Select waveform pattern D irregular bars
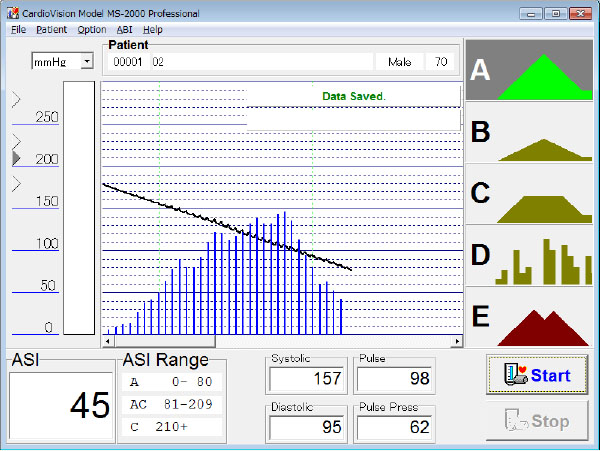The image size is (600, 451). 529,256
